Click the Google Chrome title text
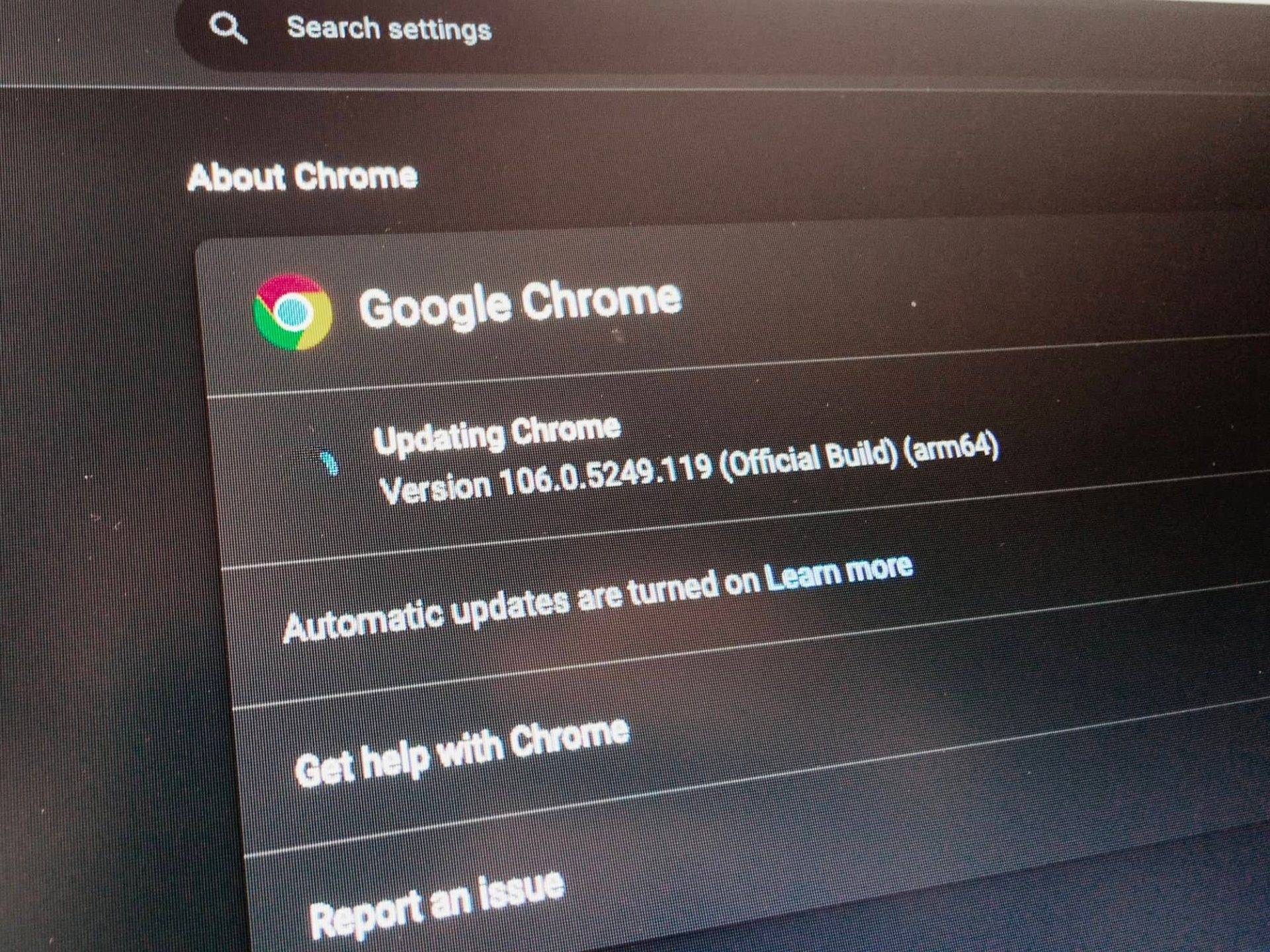Image resolution: width=1270 pixels, height=952 pixels. pyautogui.click(x=520, y=304)
